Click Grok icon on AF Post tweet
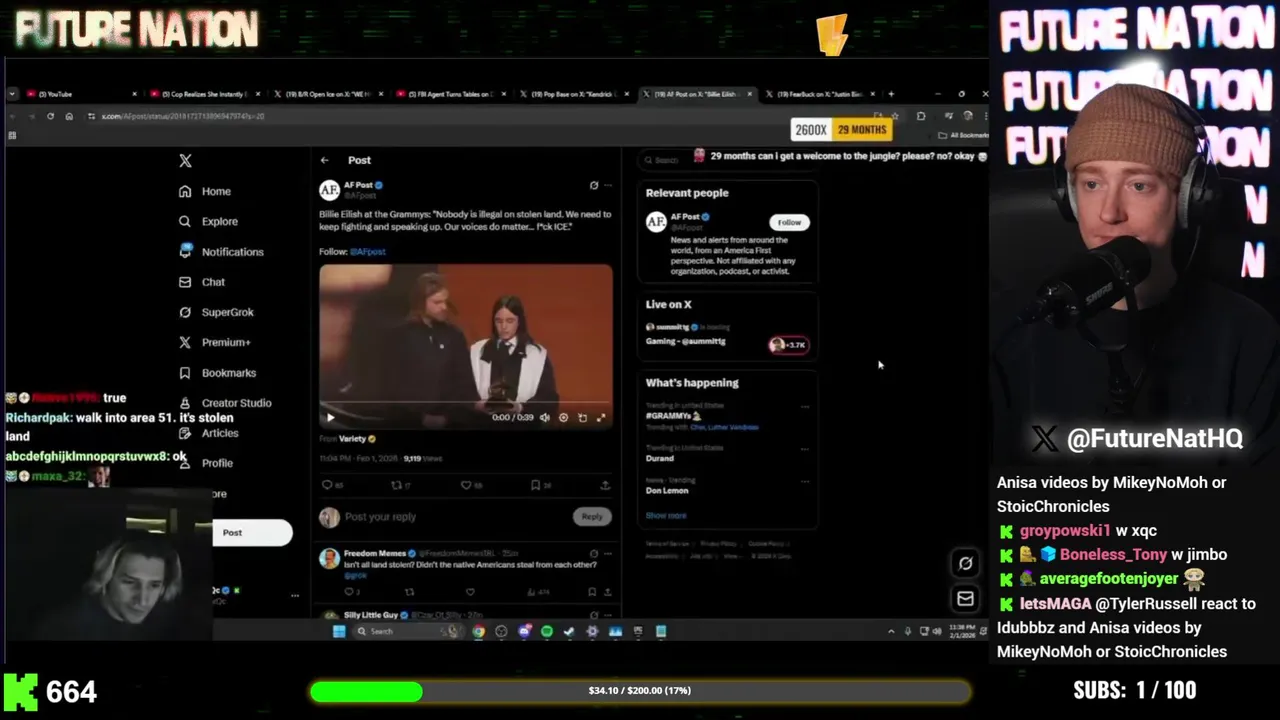 594,185
